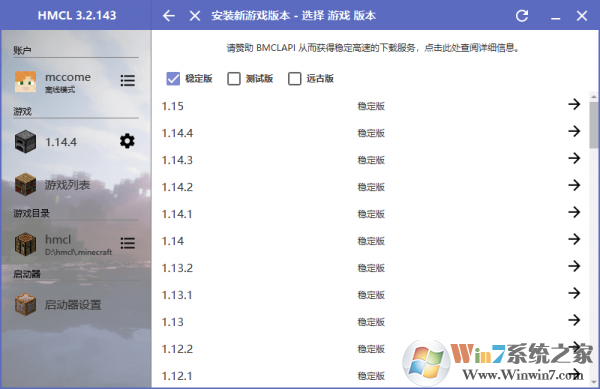Screen dimensions: 600x389
Task: Select version 1.12.2 row text
Action: [177, 349]
